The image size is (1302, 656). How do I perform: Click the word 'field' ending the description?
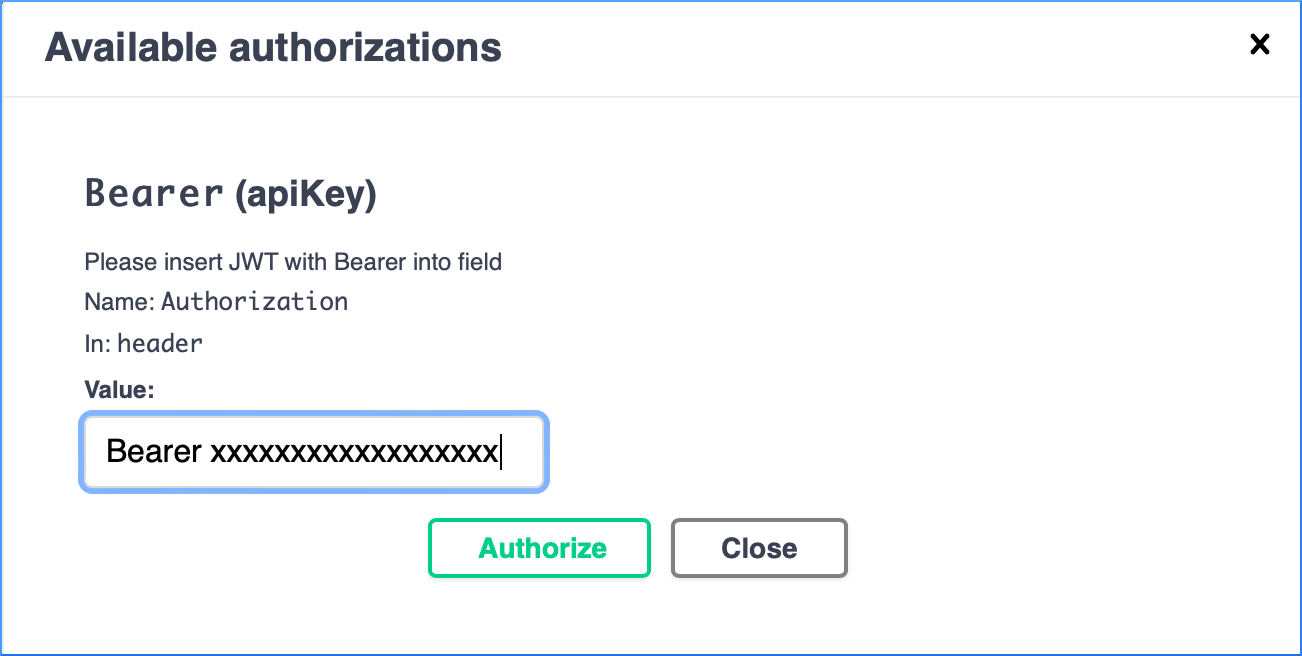(477, 262)
